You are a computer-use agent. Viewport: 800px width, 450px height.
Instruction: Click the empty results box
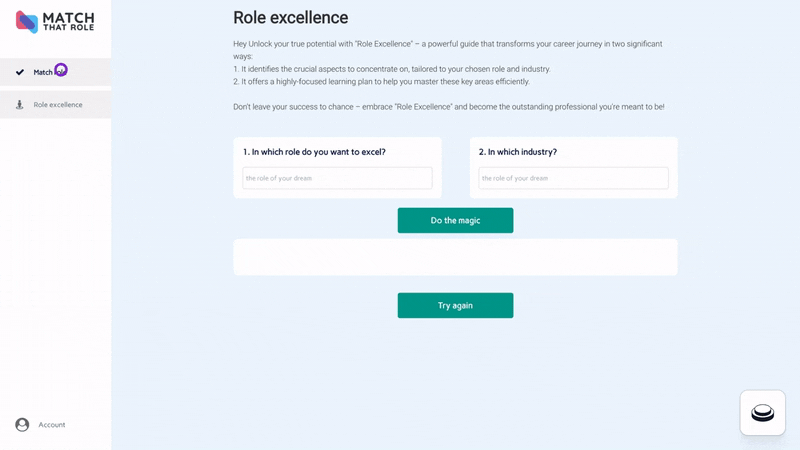455,257
